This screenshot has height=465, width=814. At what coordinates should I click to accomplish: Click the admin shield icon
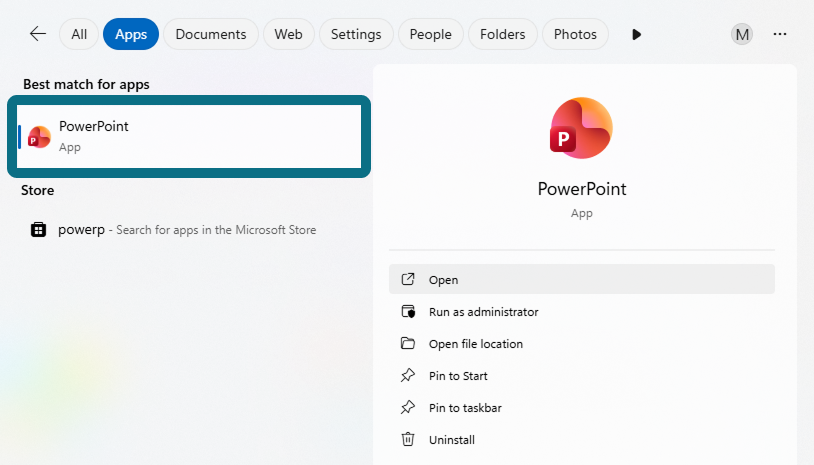[x=408, y=311]
